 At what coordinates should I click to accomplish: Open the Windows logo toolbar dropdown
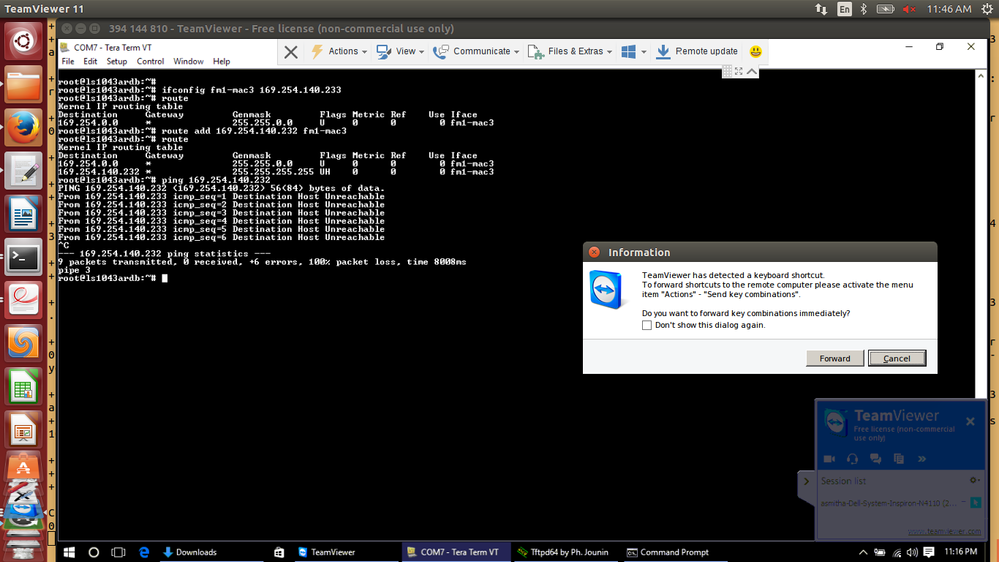(x=633, y=52)
